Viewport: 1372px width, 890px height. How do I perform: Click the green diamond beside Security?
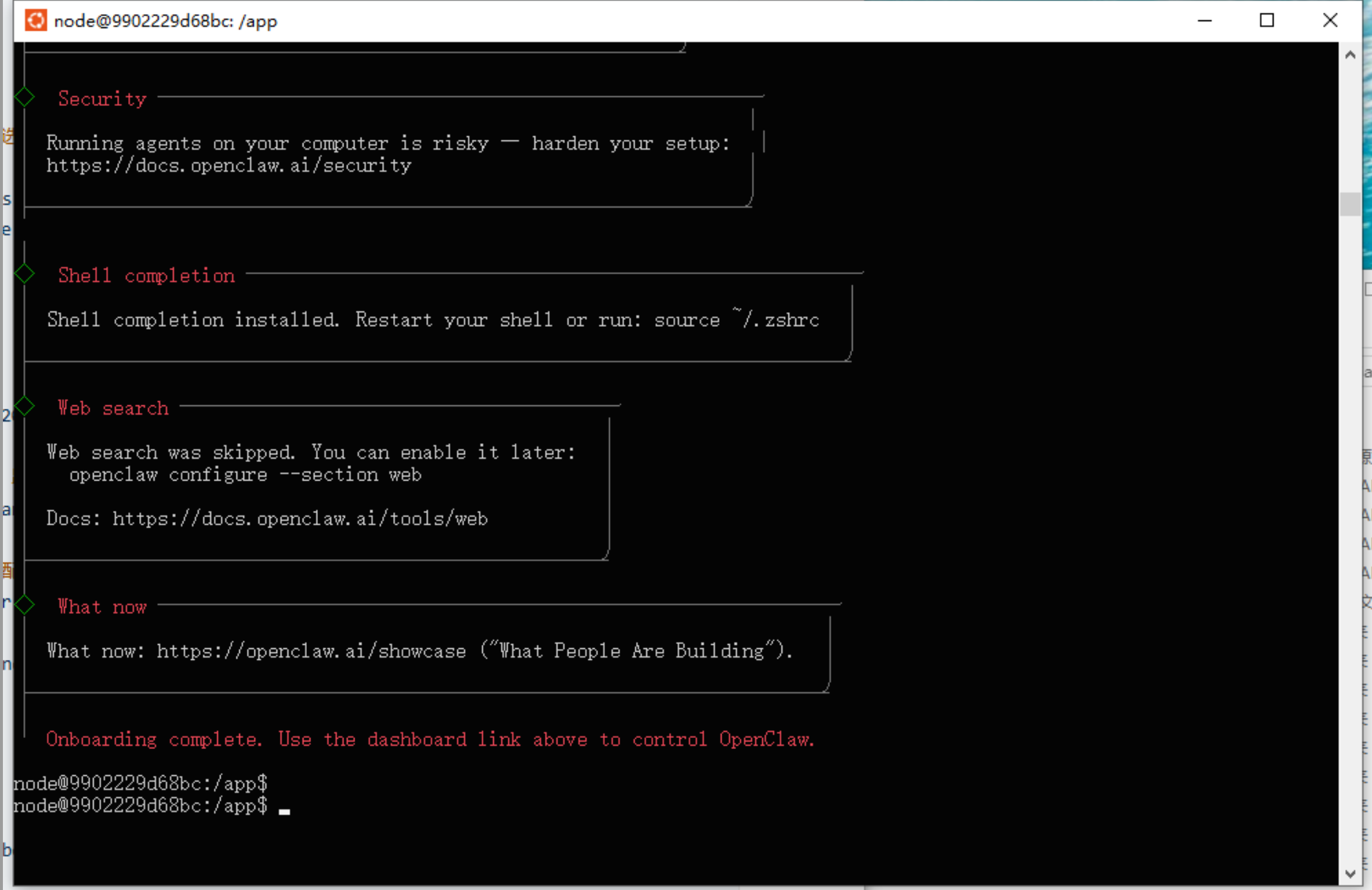24,96
